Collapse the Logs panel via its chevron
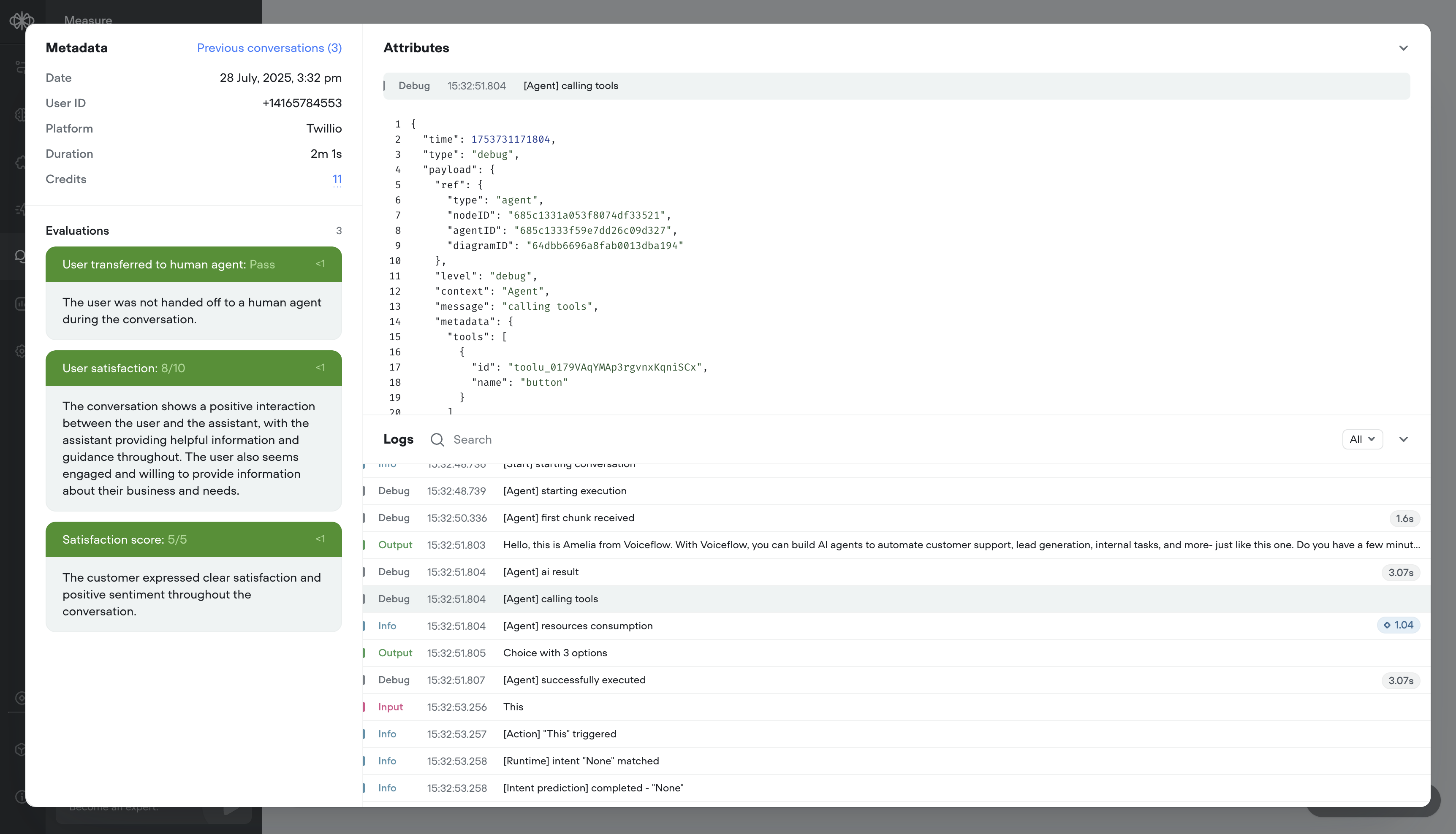This screenshot has width=1456, height=834. (x=1403, y=439)
